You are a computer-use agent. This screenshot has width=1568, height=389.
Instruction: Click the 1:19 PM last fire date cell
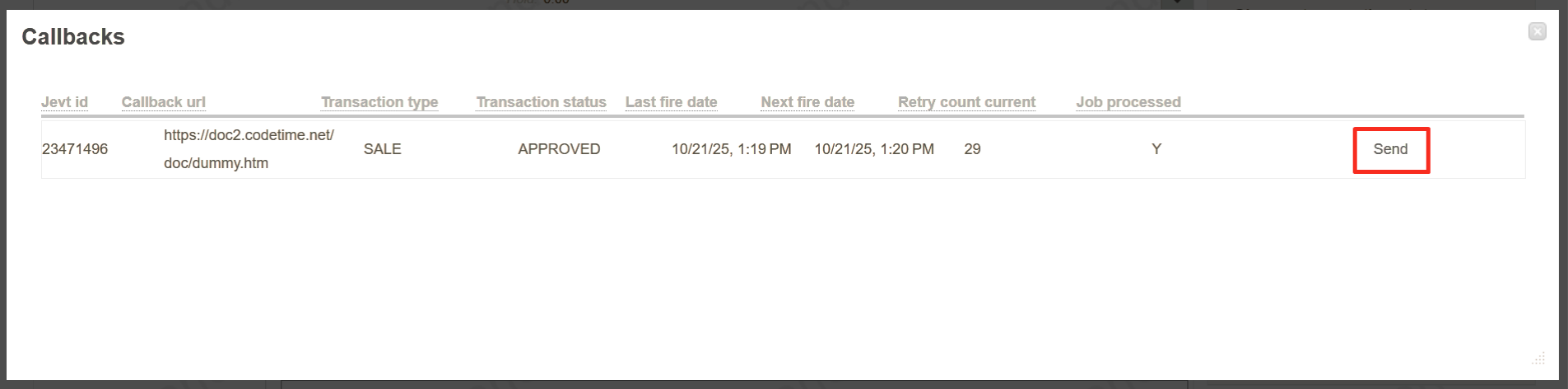(x=731, y=149)
